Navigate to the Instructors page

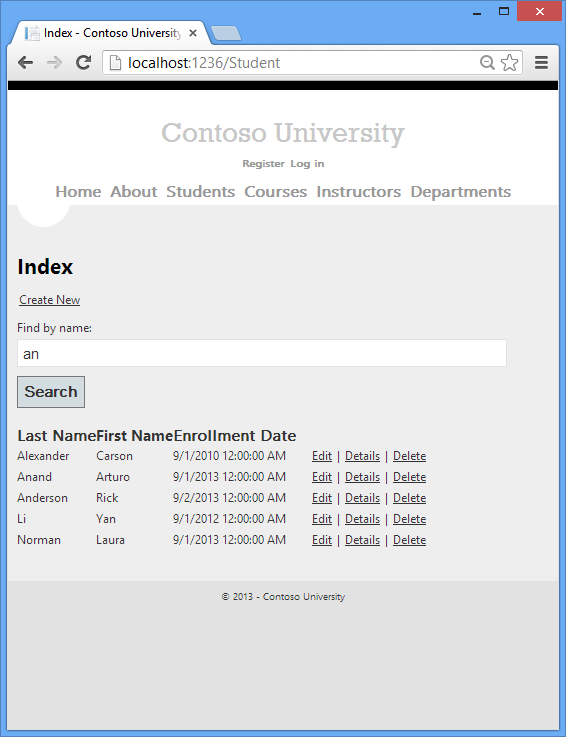(359, 192)
